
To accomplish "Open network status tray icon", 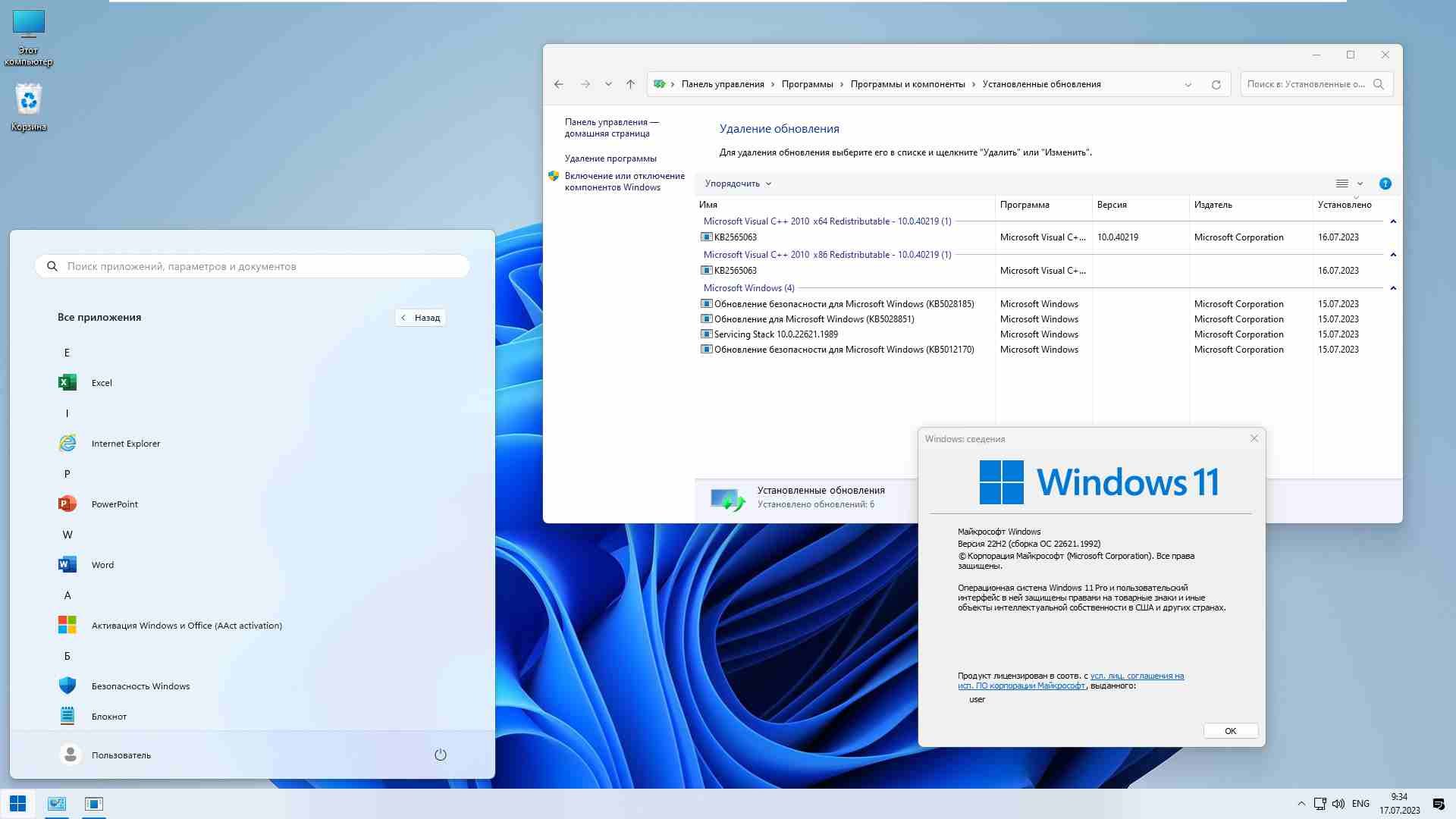I will click(x=1320, y=804).
